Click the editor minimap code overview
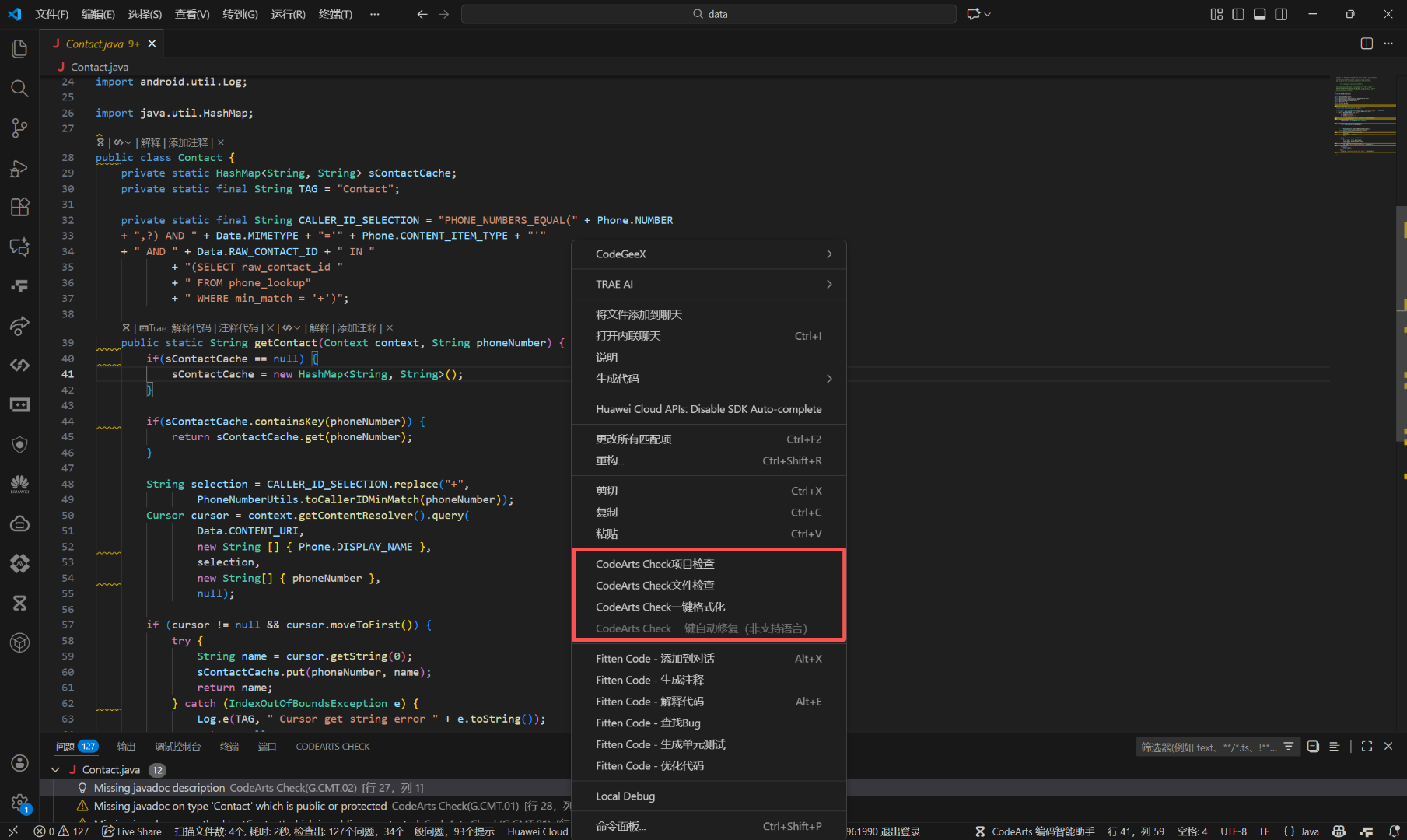The width and height of the screenshot is (1407, 840). tap(1365, 115)
